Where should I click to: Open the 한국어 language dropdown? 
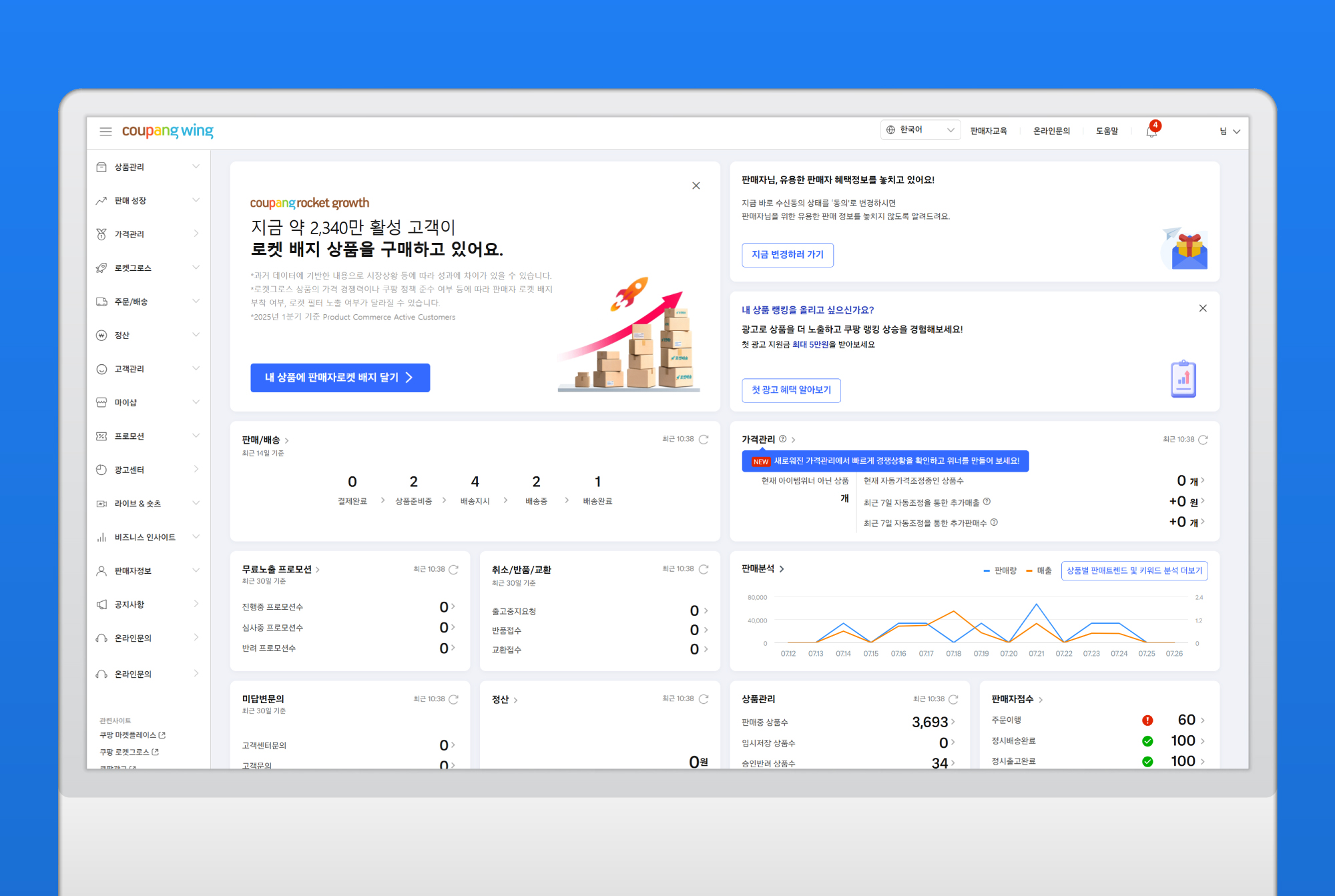click(920, 130)
